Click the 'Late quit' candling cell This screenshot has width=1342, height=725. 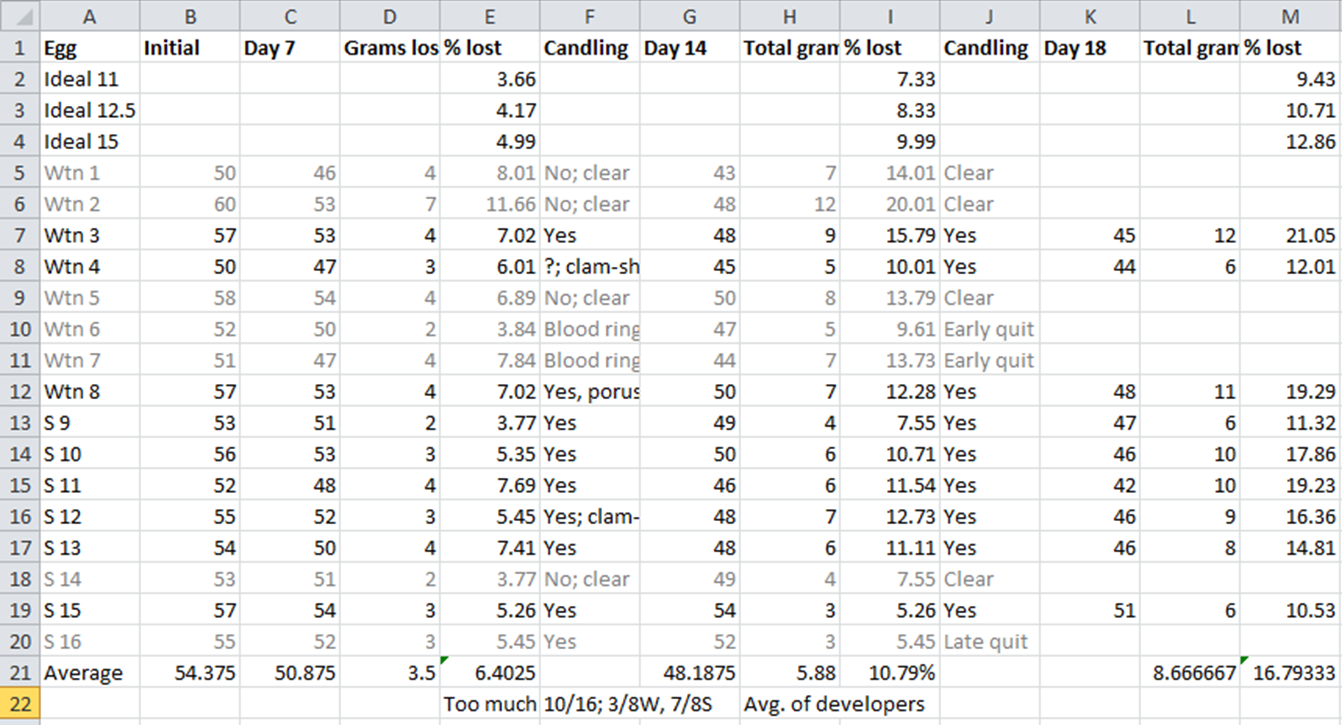pyautogui.click(x=990, y=642)
